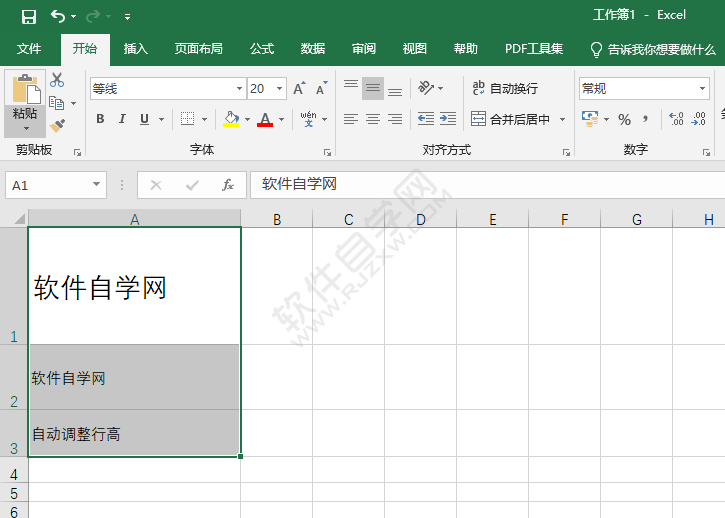
Task: Toggle Italic formatting
Action: pyautogui.click(x=122, y=119)
